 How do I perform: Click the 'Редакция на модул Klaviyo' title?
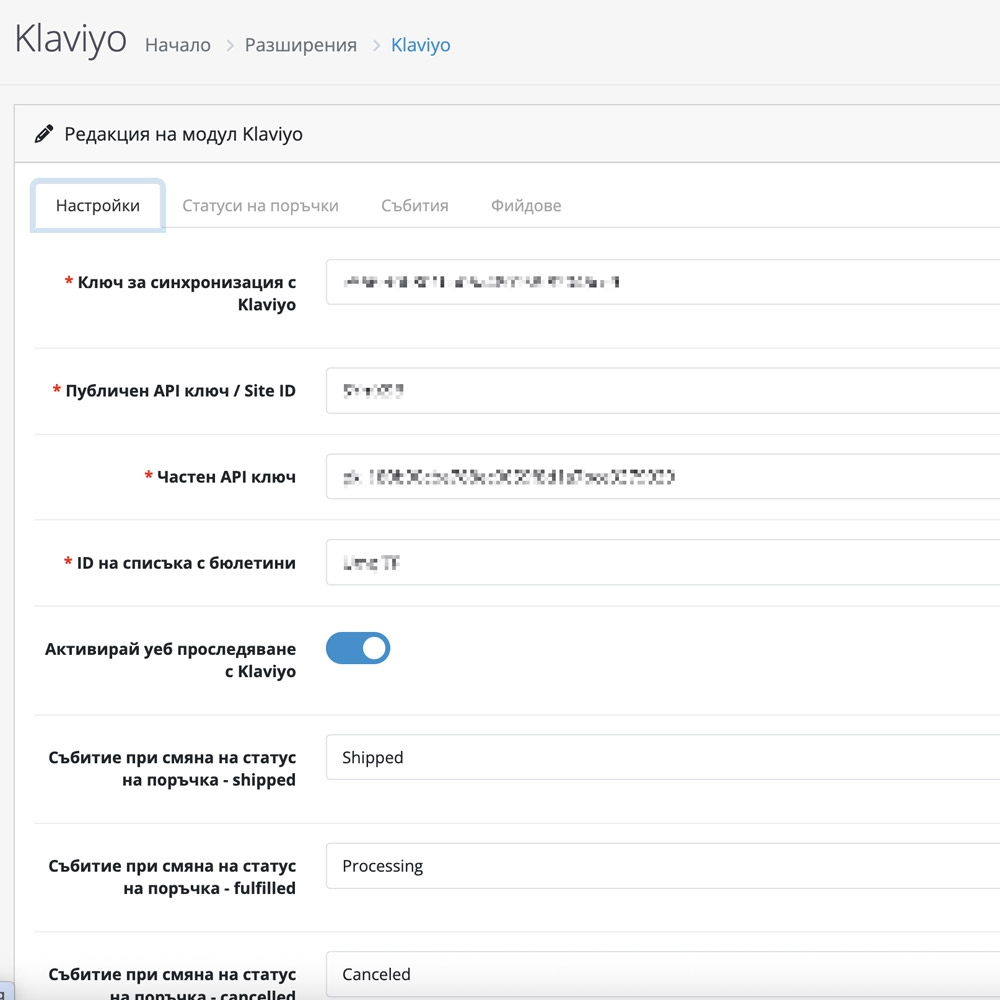tap(184, 135)
